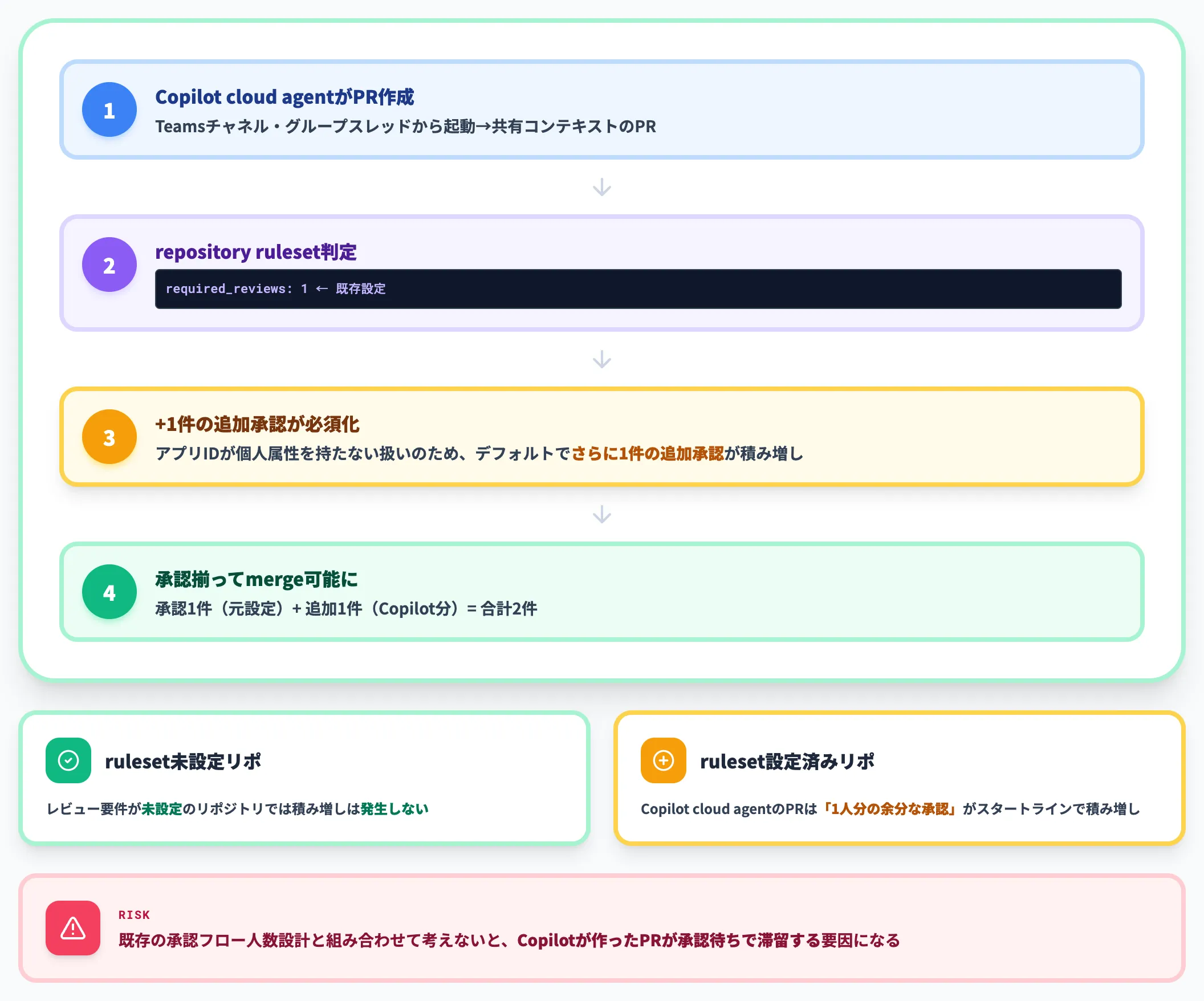Select the blue step 1 badge
The width and height of the screenshot is (1204, 1001).
pos(109,109)
